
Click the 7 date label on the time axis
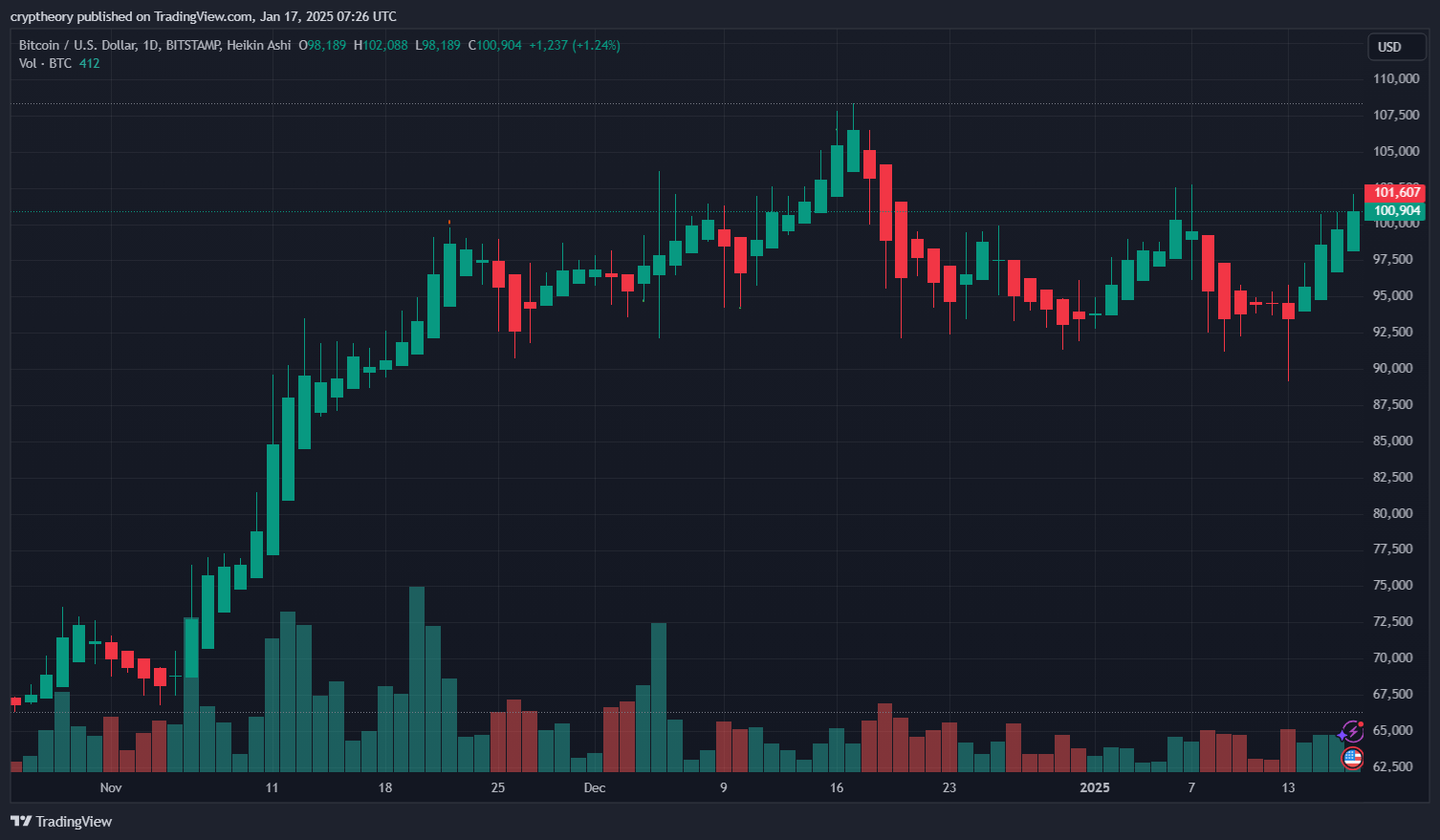click(x=1191, y=787)
